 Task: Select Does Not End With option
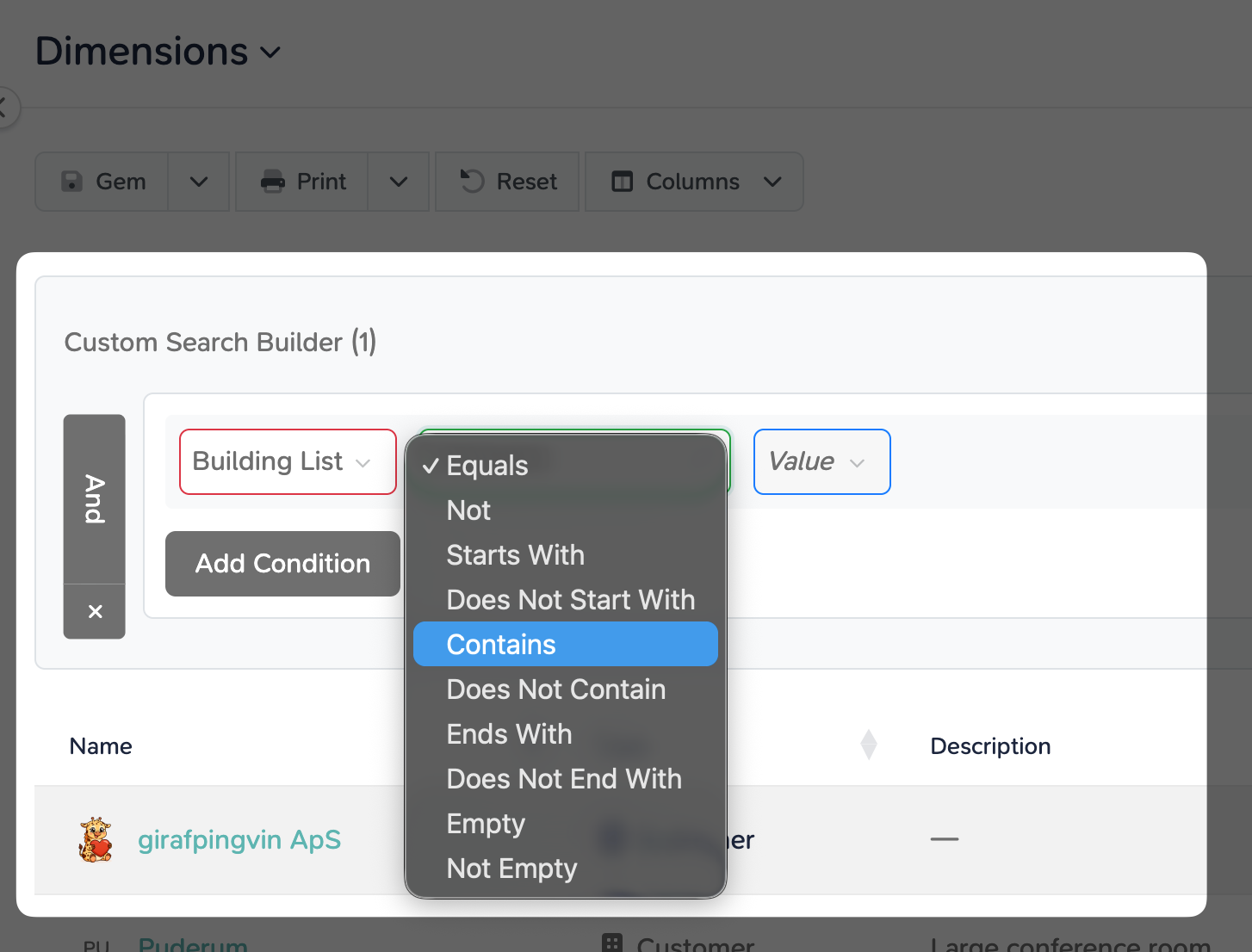point(566,779)
